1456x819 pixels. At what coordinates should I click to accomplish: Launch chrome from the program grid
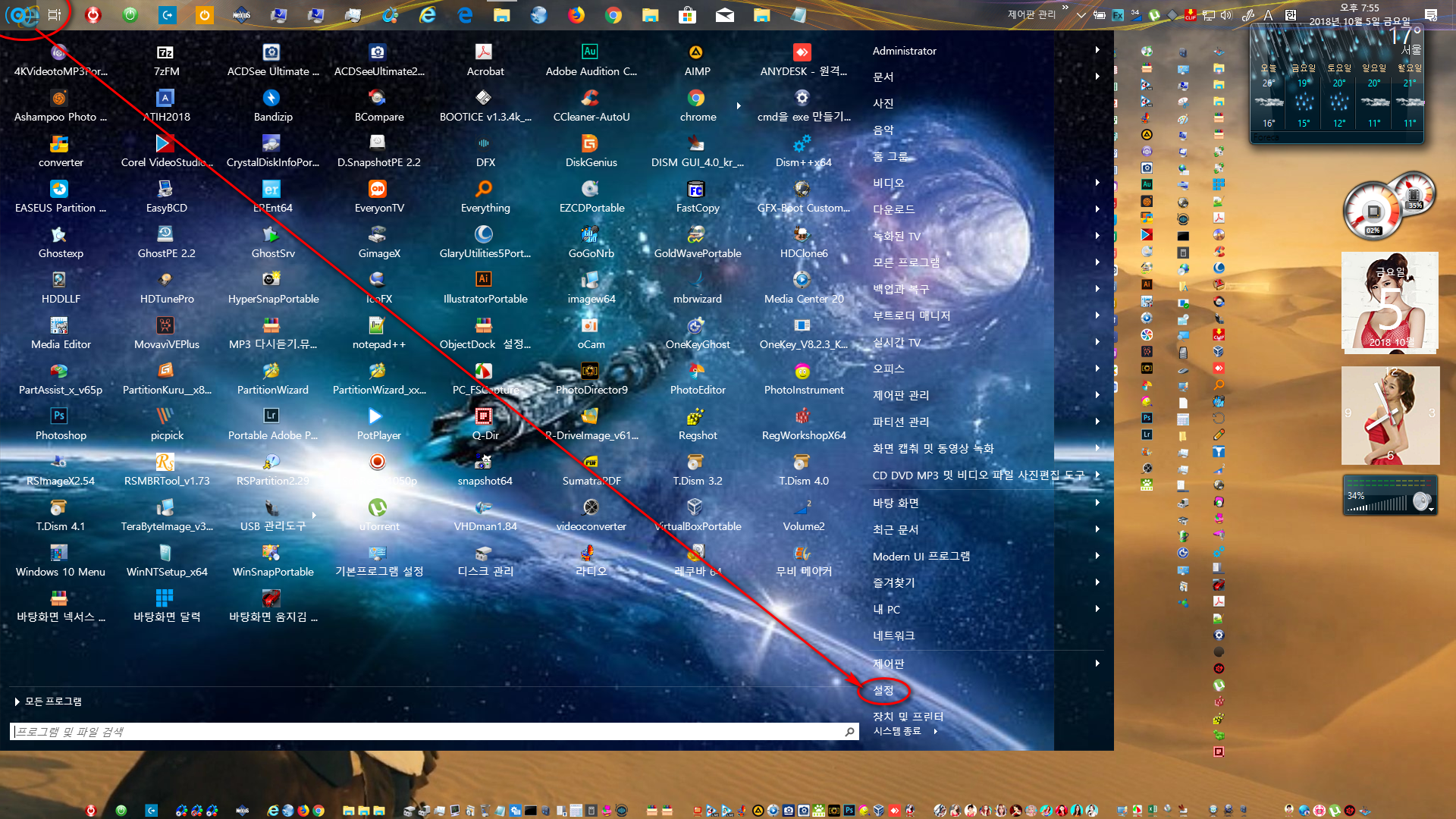(x=697, y=106)
